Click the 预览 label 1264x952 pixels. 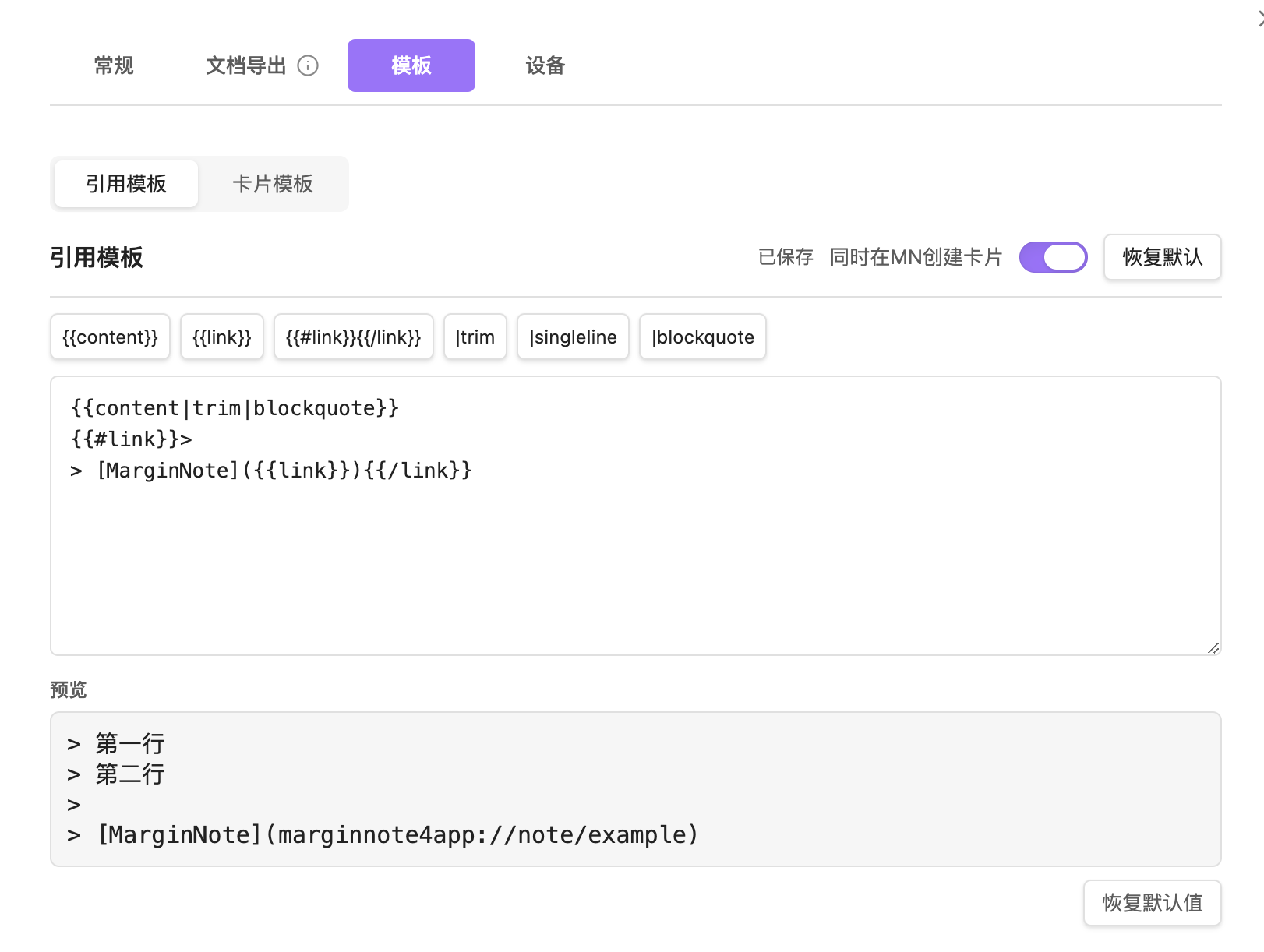click(x=69, y=689)
